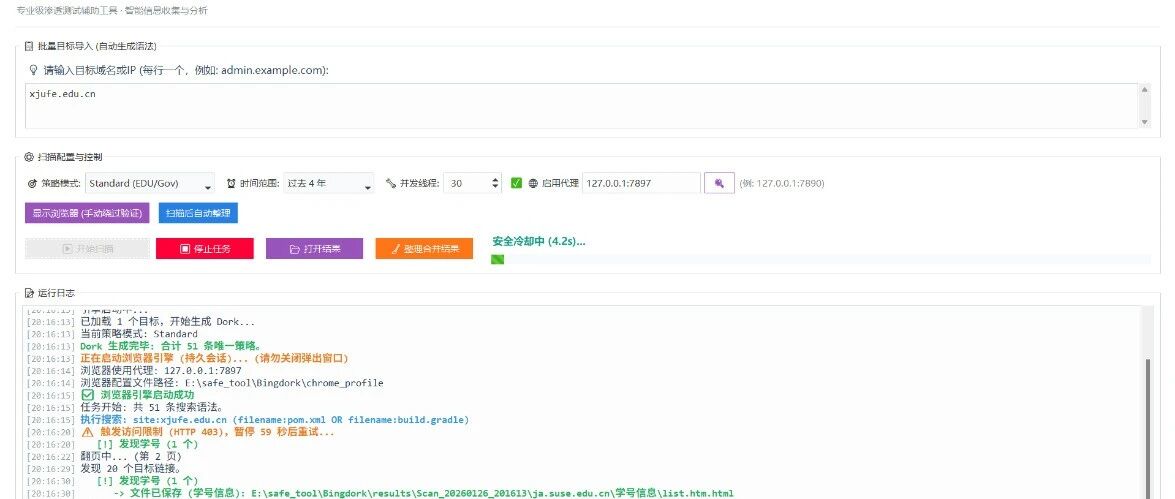Image resolution: width=1175 pixels, height=499 pixels.
Task: Click the target textarea scrollbar up arrow
Action: pos(1144,90)
